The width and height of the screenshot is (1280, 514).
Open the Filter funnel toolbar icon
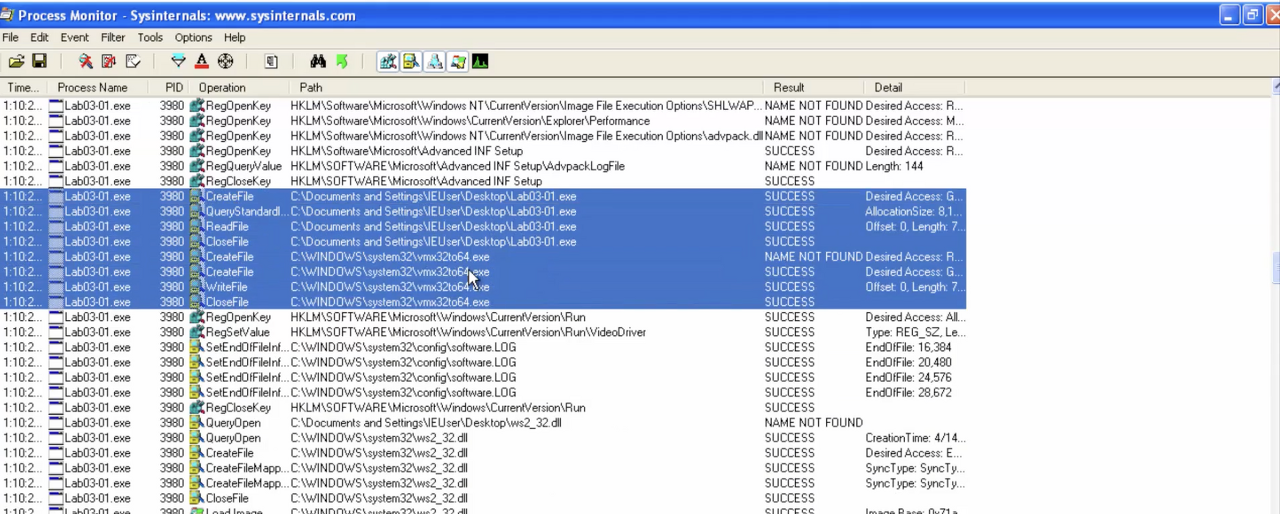(178, 61)
